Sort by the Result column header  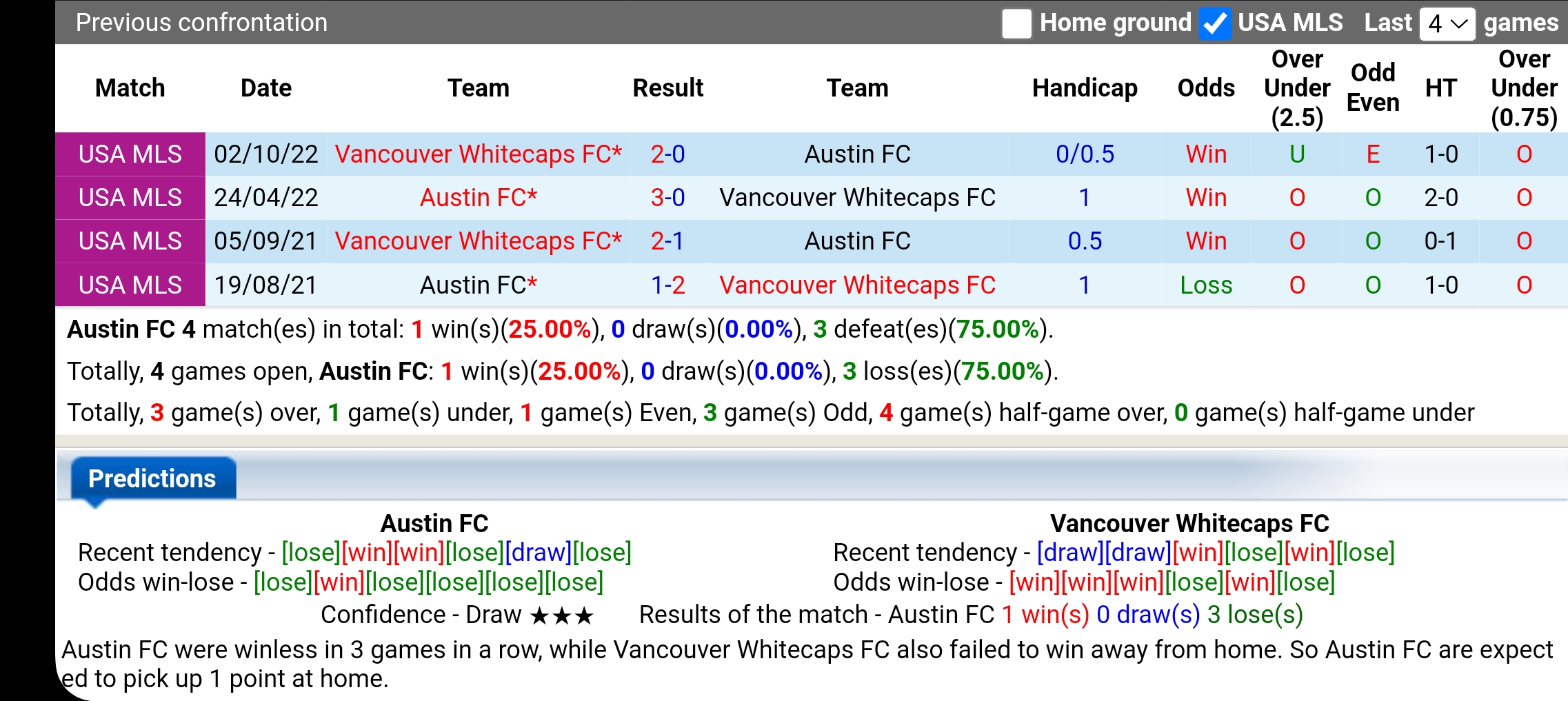(x=667, y=88)
